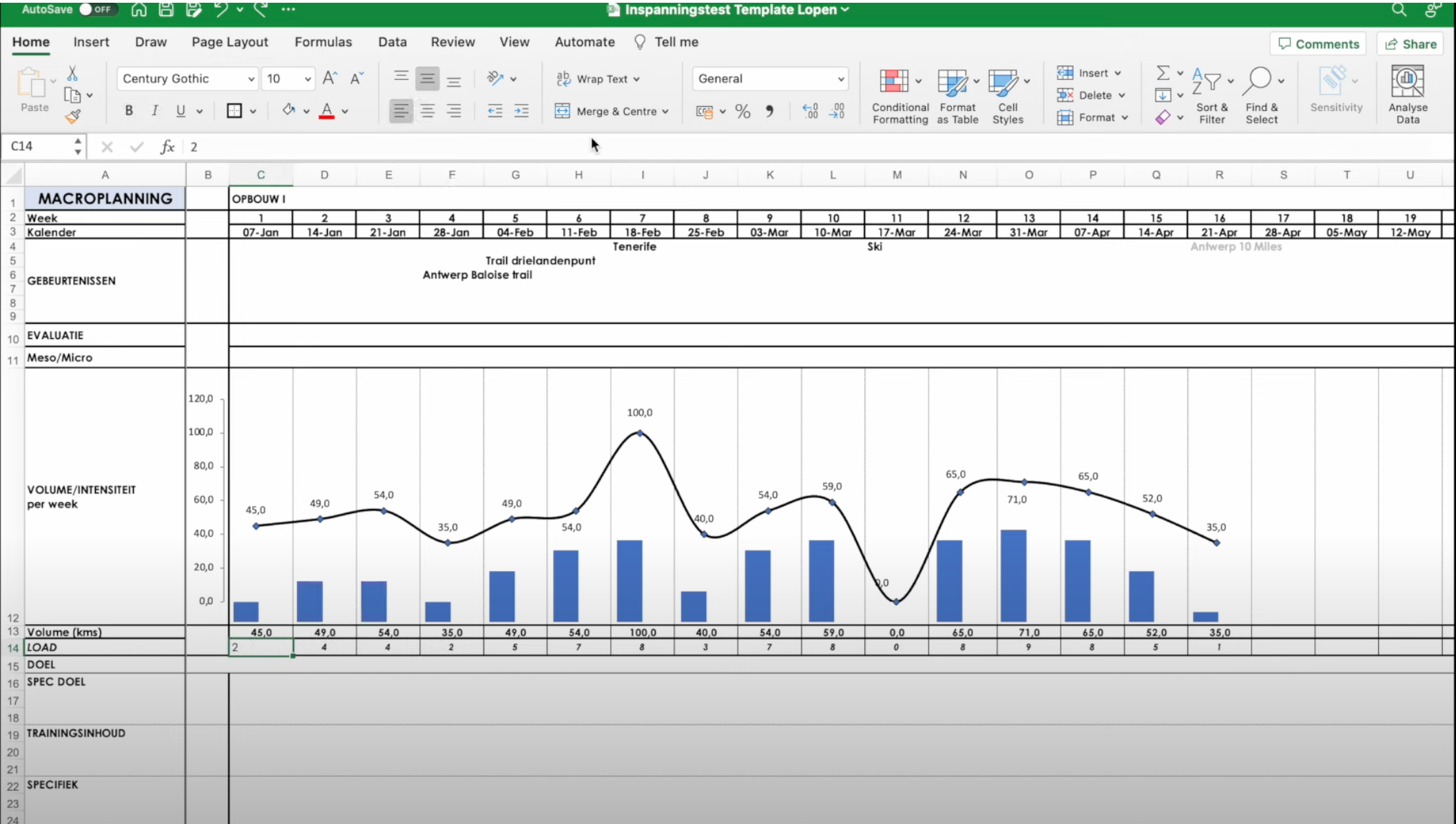This screenshot has height=824, width=1456.
Task: Expand the Merge & Centre options
Action: pos(665,111)
